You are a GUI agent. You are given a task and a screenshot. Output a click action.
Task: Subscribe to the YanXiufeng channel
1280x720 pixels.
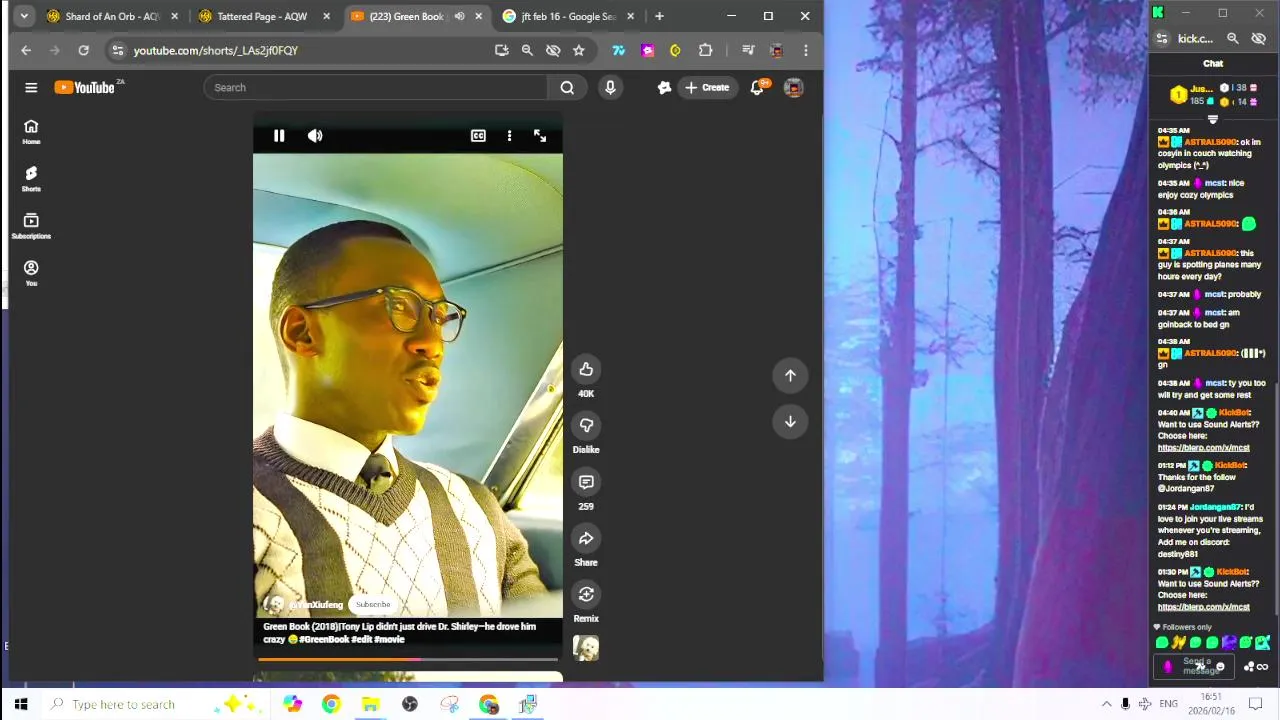(373, 604)
